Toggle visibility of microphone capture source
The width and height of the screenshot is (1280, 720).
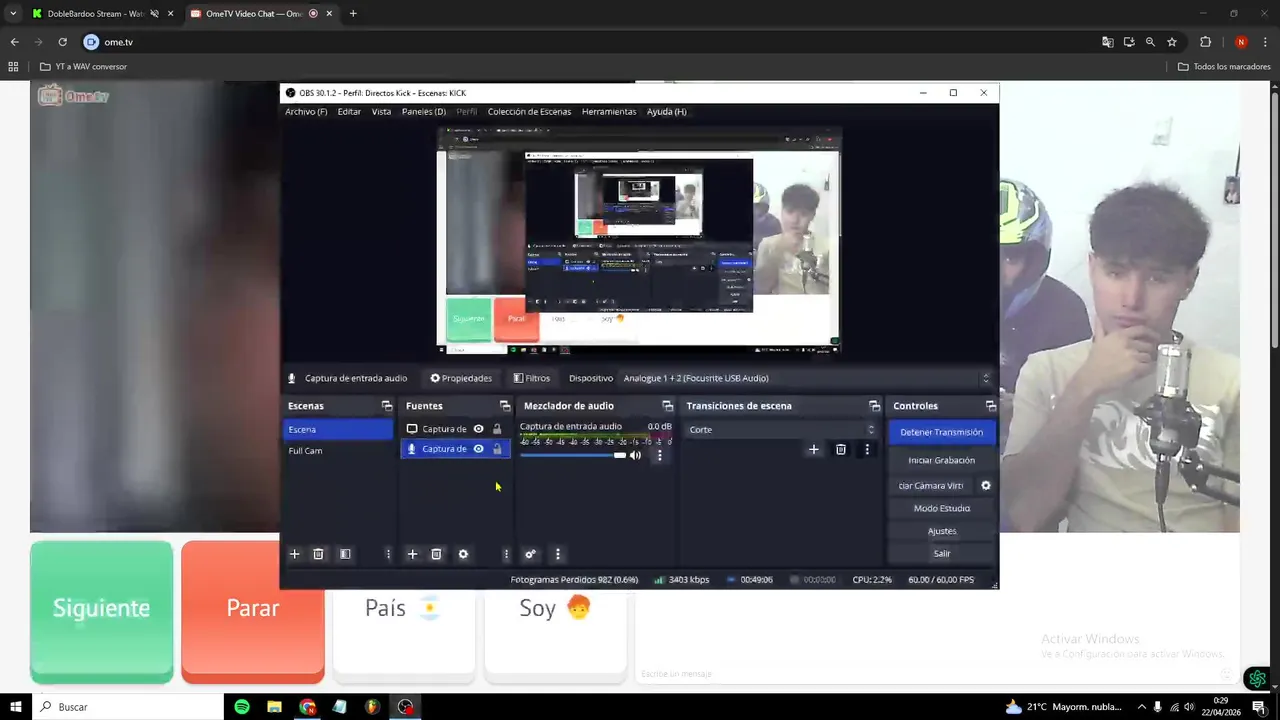[x=478, y=449]
